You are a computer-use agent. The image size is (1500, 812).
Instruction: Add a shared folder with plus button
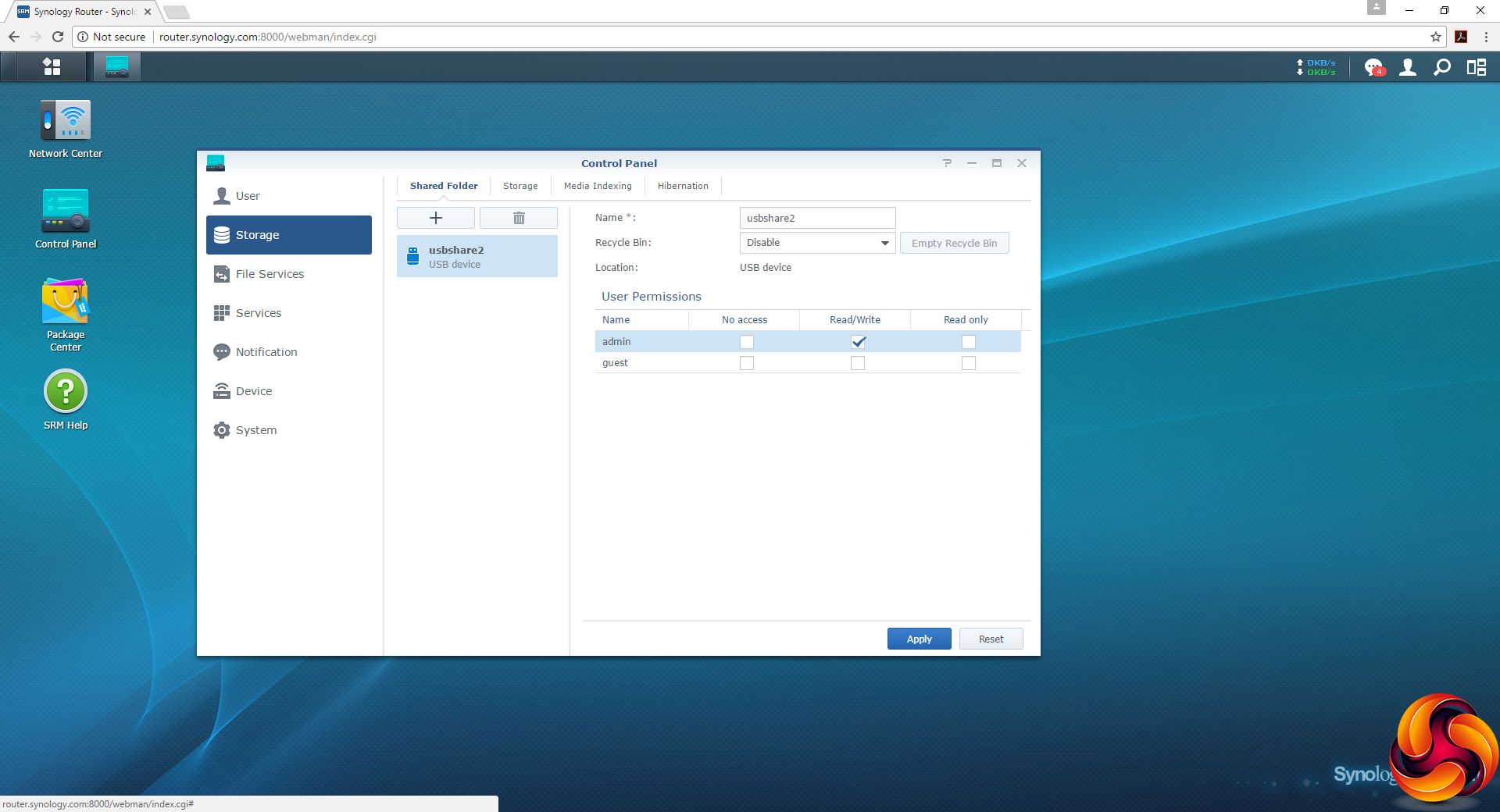tap(436, 218)
